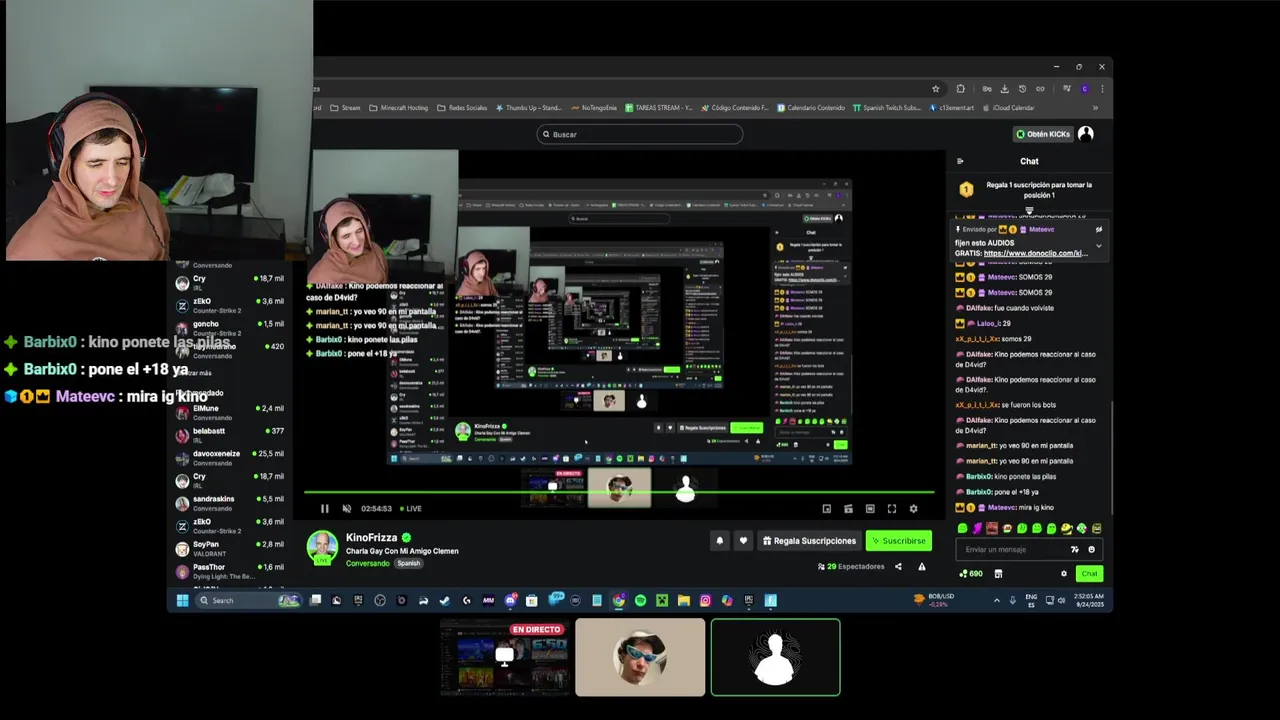Image resolution: width=1280 pixels, height=720 pixels.
Task: Jump to LIVE in the player
Action: (x=410, y=509)
